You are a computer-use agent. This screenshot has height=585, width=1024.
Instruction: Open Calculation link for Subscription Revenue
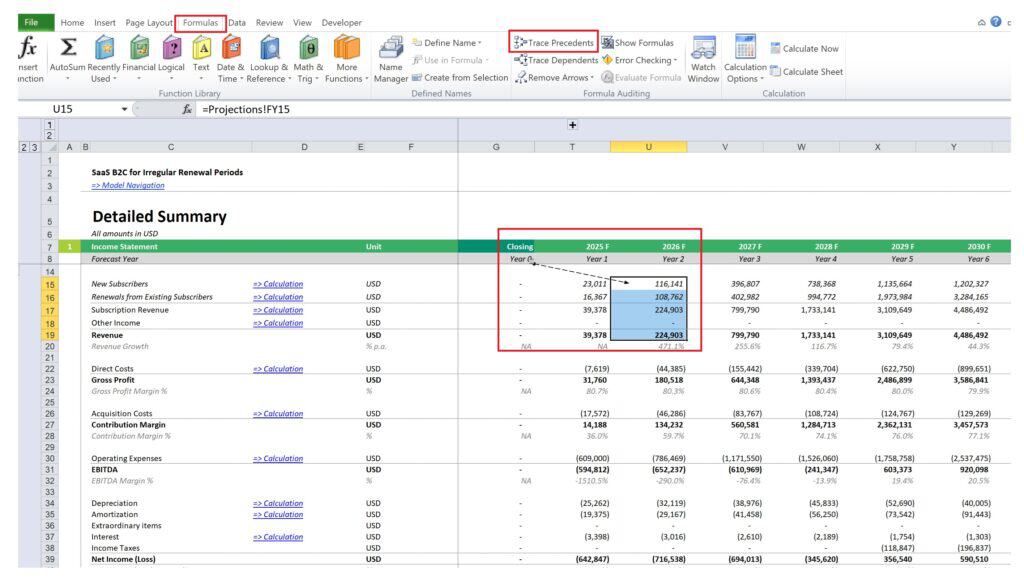coord(278,310)
